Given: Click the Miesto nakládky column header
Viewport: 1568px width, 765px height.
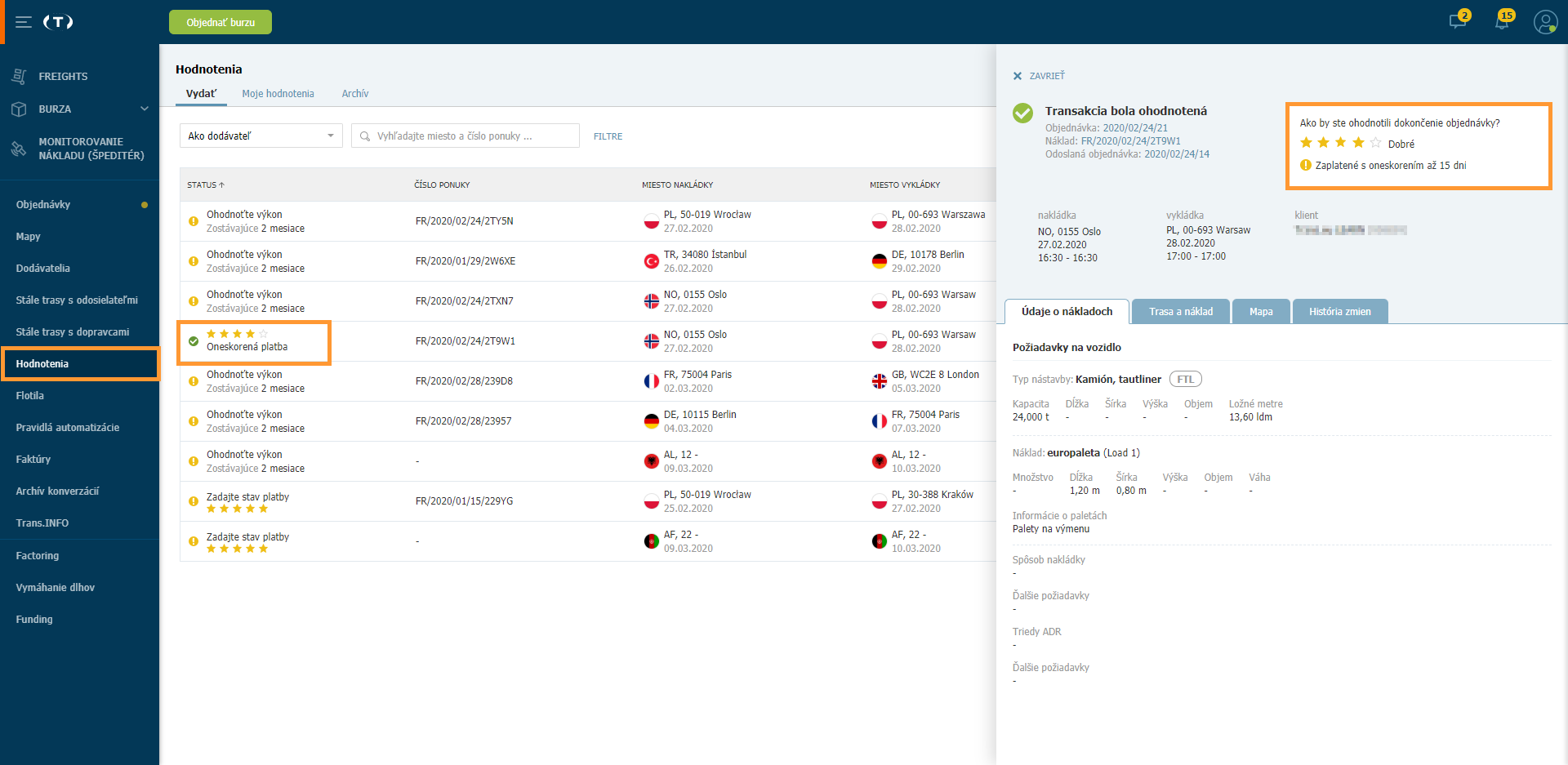Looking at the screenshot, I should pos(677,185).
